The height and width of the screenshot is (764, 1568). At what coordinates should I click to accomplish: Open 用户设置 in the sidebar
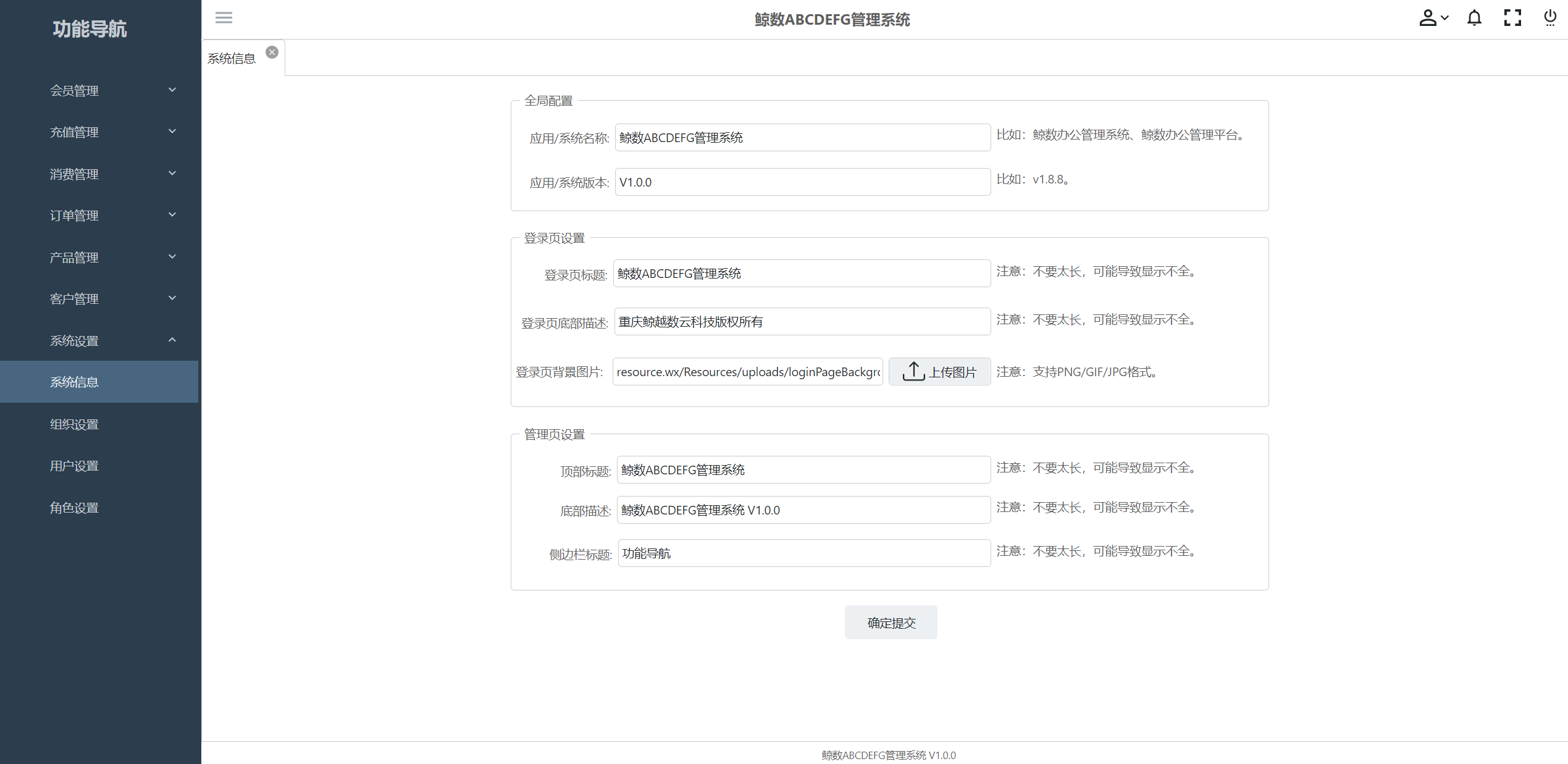tap(74, 466)
